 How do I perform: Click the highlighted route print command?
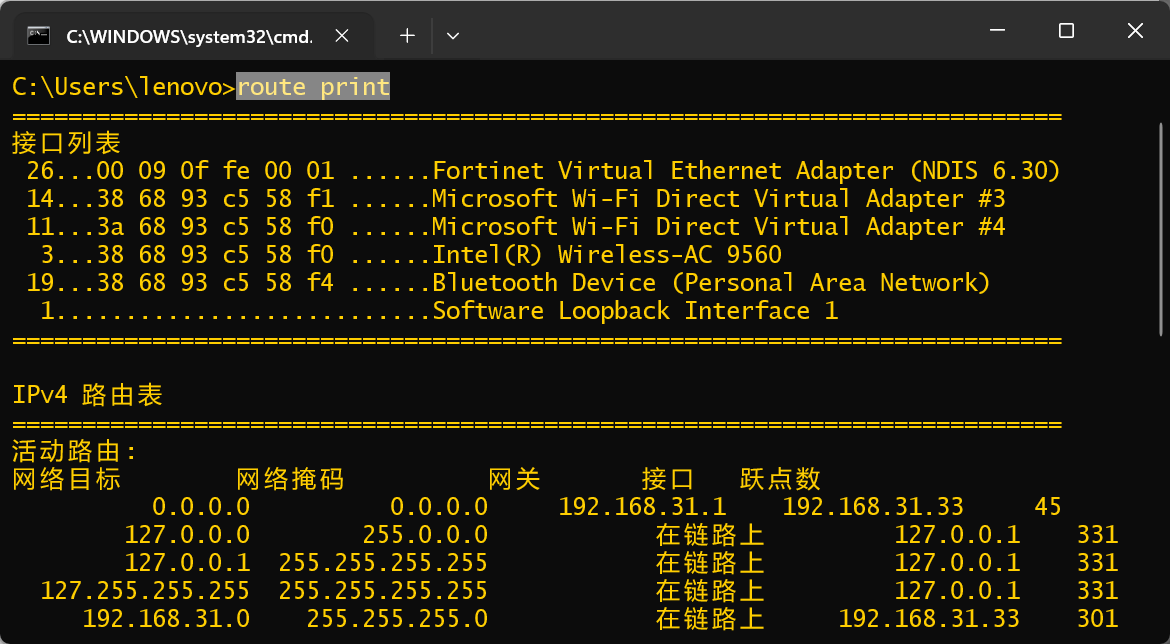pos(313,87)
